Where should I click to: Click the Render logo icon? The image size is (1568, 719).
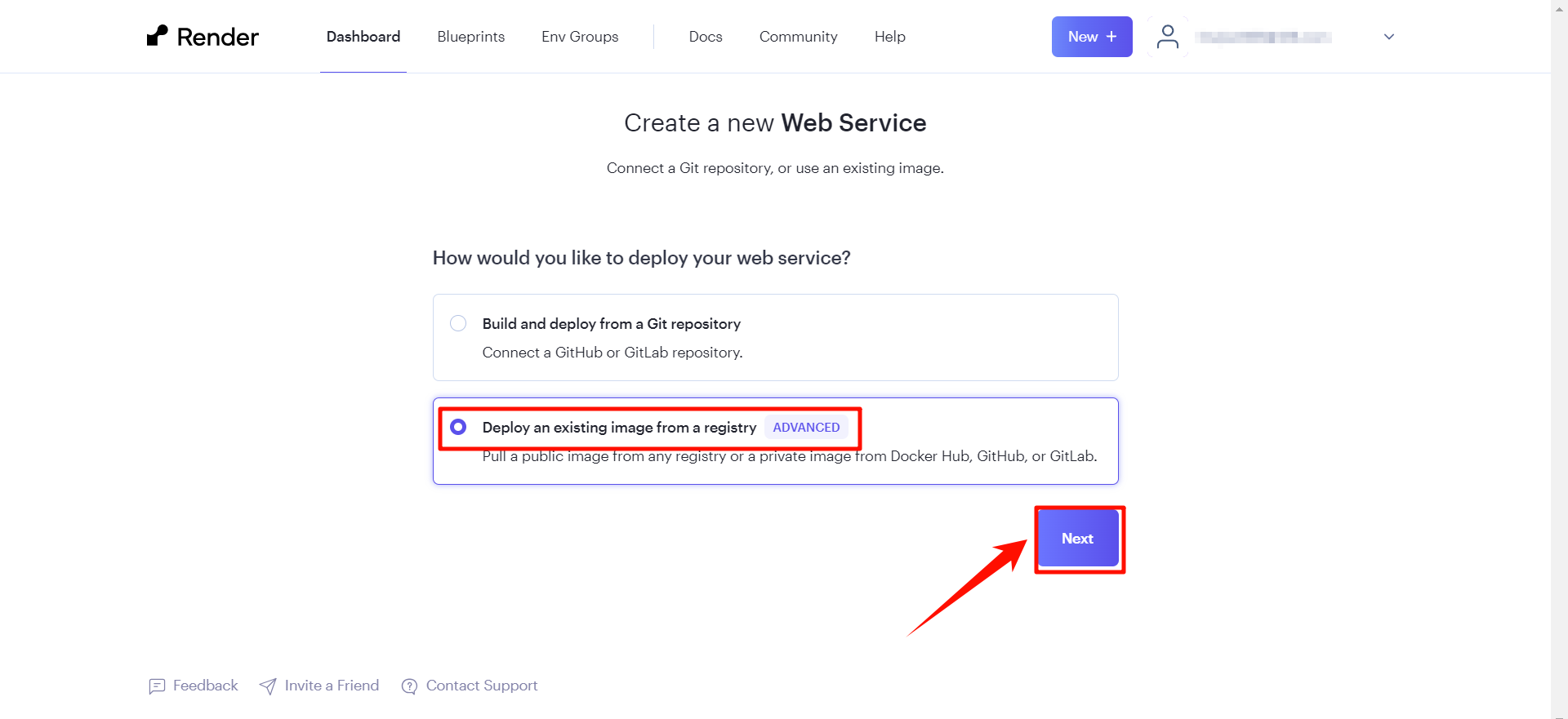coord(157,35)
